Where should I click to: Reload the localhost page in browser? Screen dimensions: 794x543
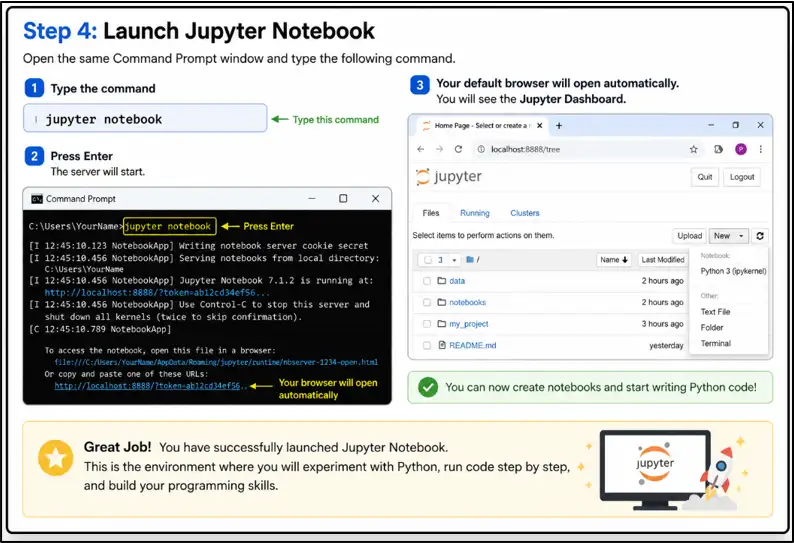458,149
